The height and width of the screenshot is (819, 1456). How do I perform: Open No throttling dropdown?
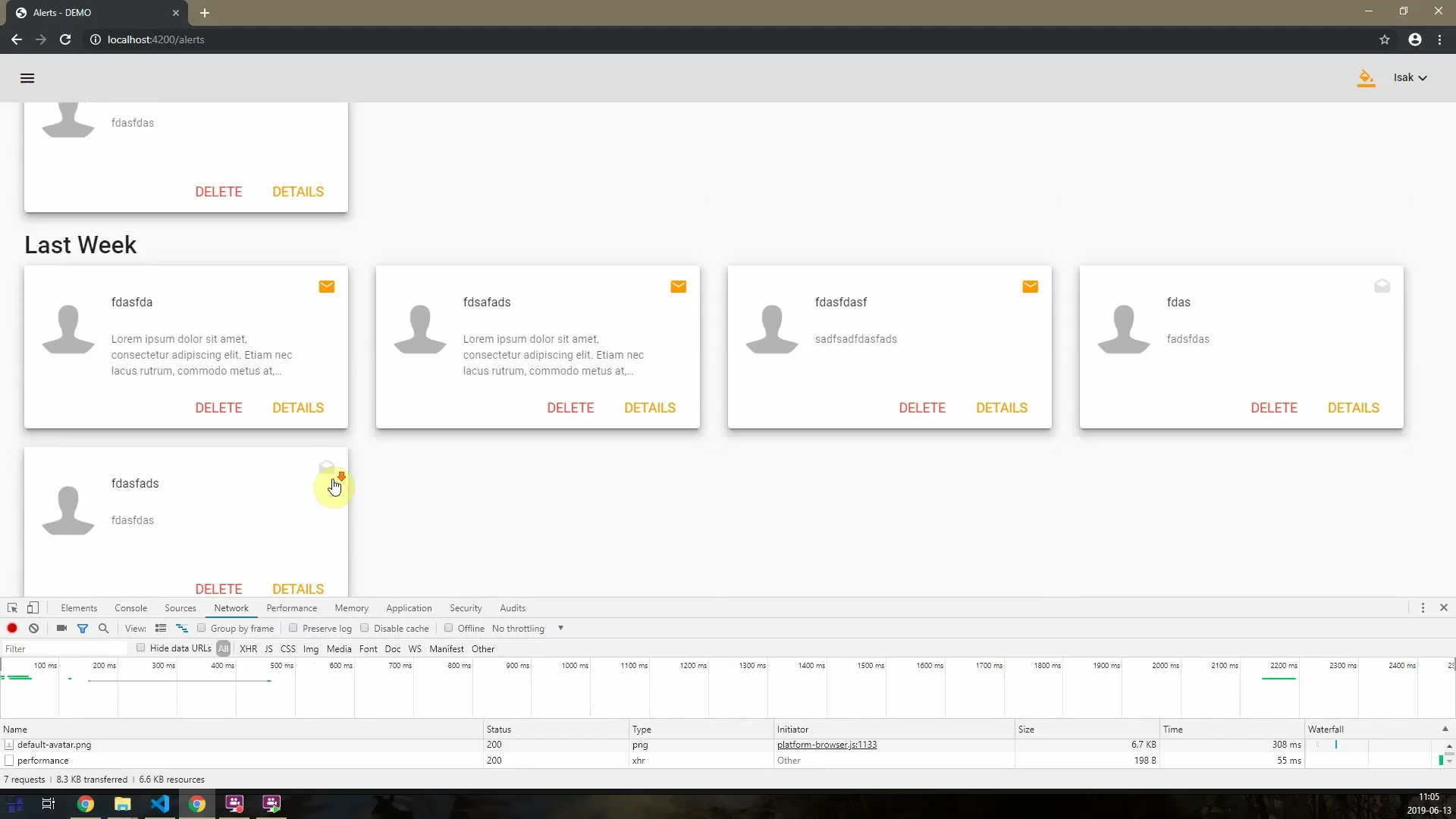pos(528,629)
